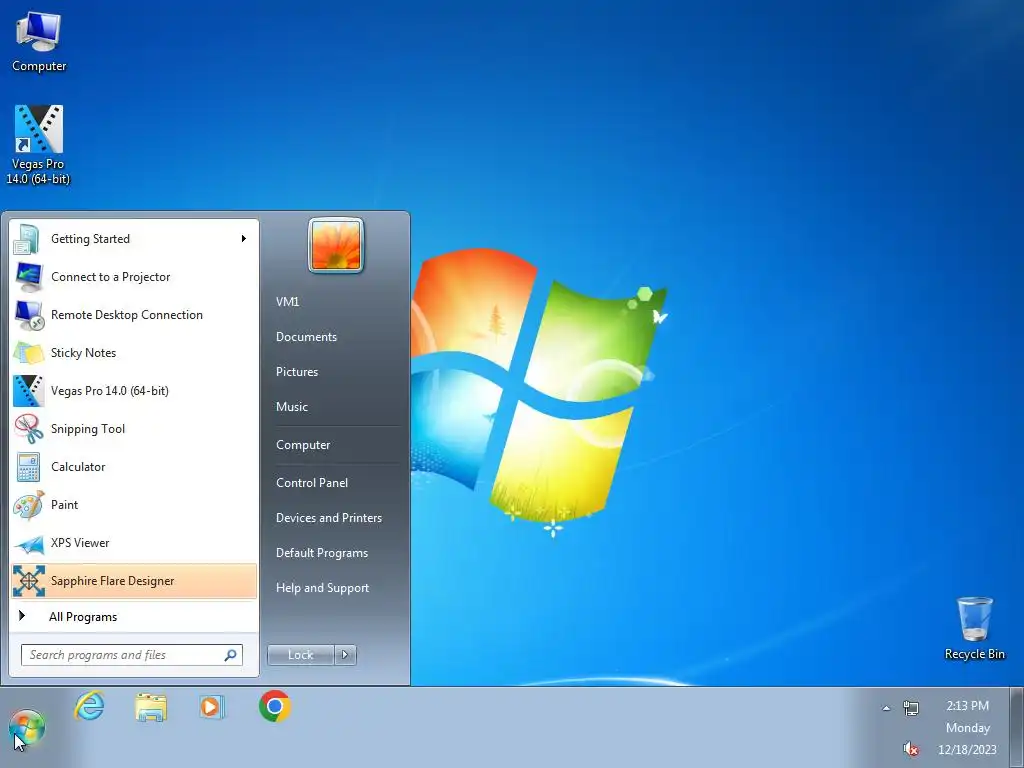Open the Sticky Notes icon

(29, 353)
